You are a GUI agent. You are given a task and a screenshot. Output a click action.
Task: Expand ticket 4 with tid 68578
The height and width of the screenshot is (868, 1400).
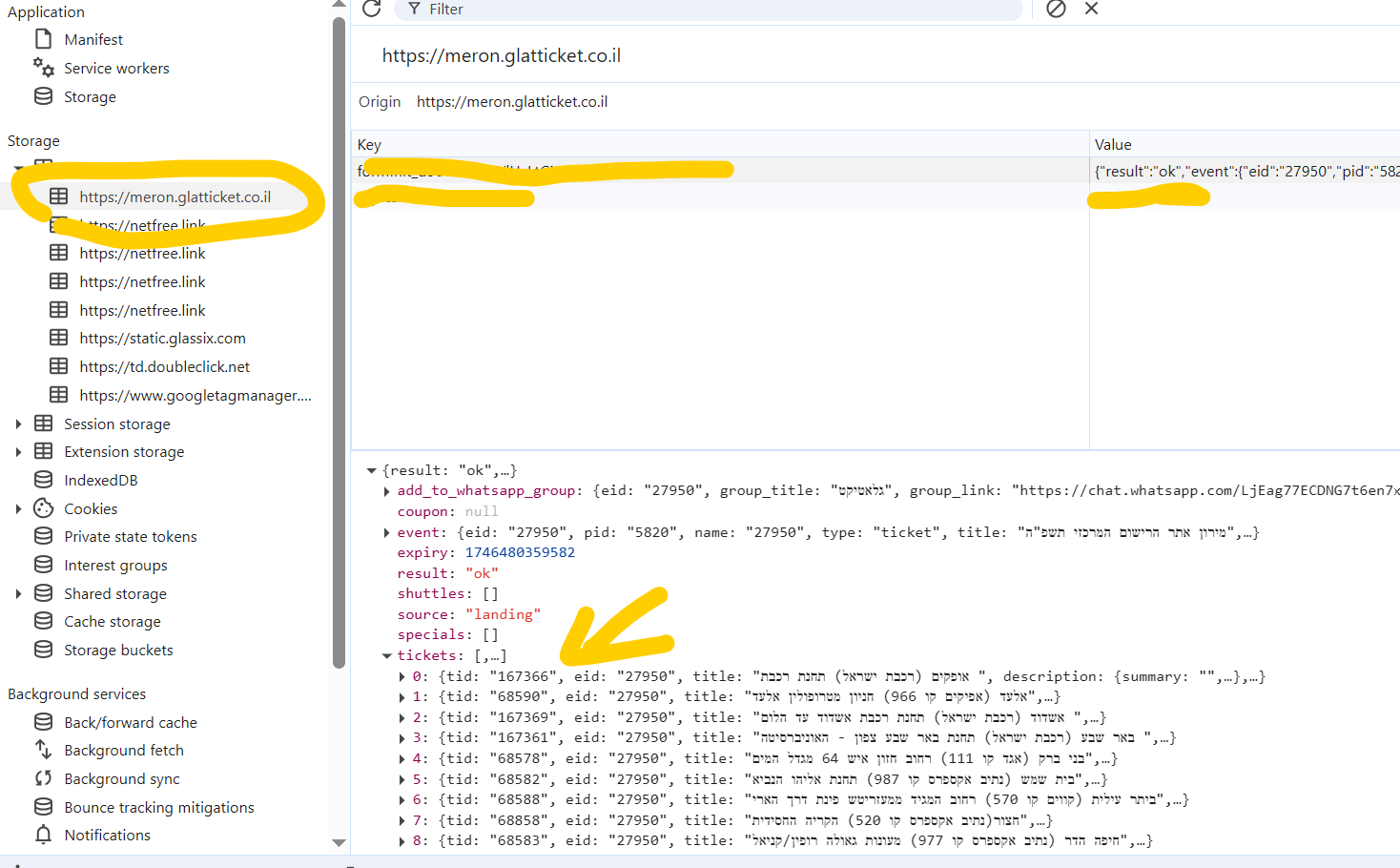pyautogui.click(x=401, y=759)
